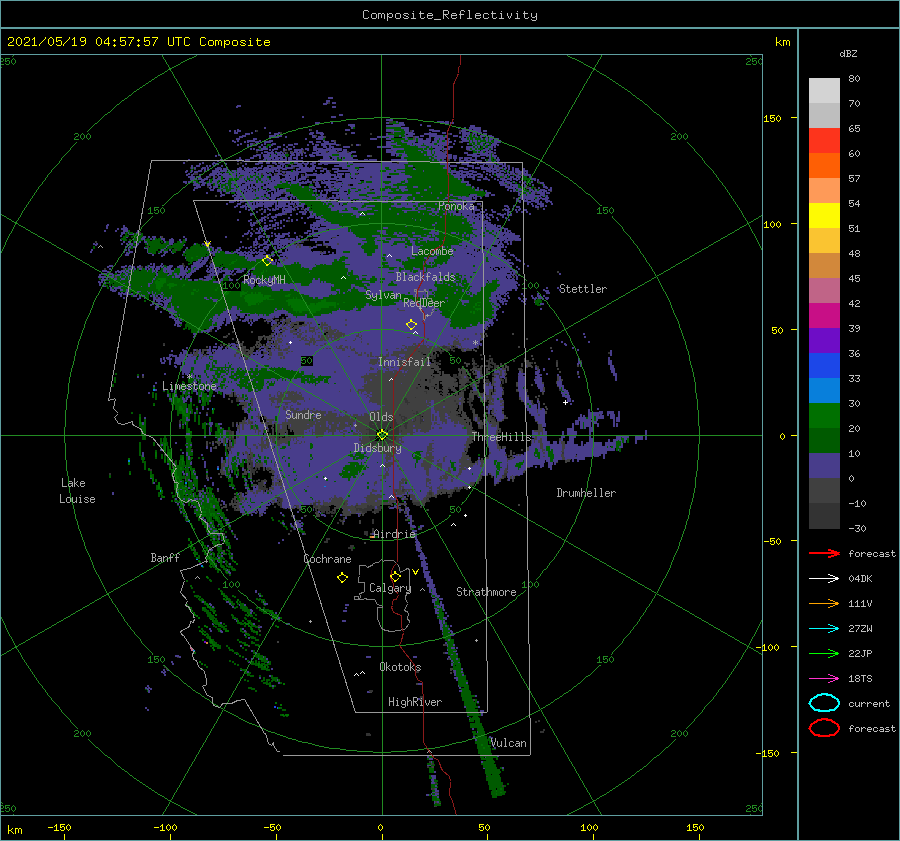The width and height of the screenshot is (900, 841).
Task: Click the HighRiver label on map
Action: coord(415,702)
